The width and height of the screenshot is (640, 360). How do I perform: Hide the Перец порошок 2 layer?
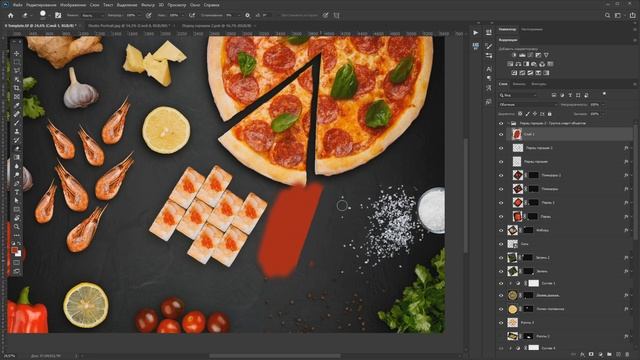point(501,148)
